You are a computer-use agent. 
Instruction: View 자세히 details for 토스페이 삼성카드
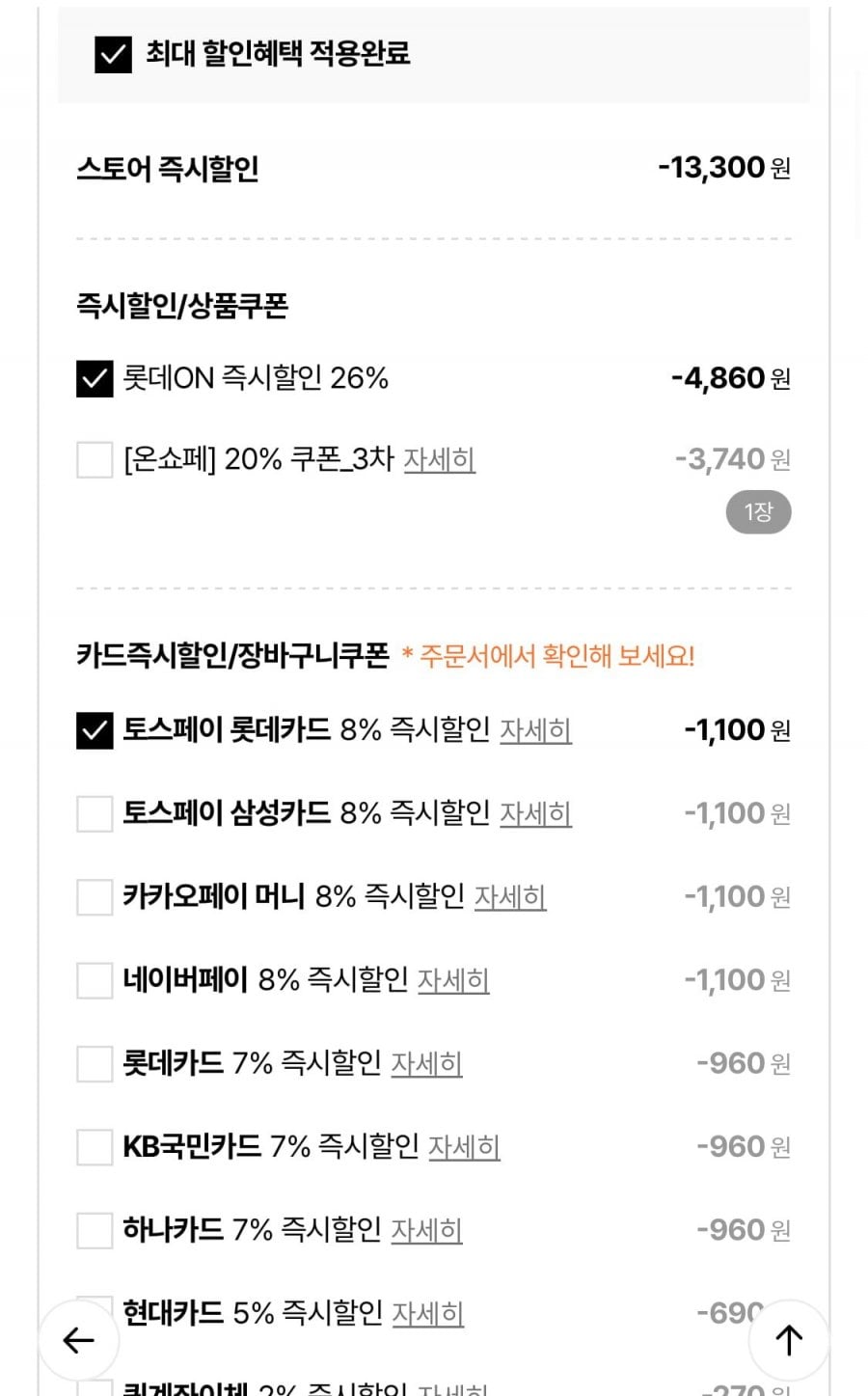coord(535,813)
